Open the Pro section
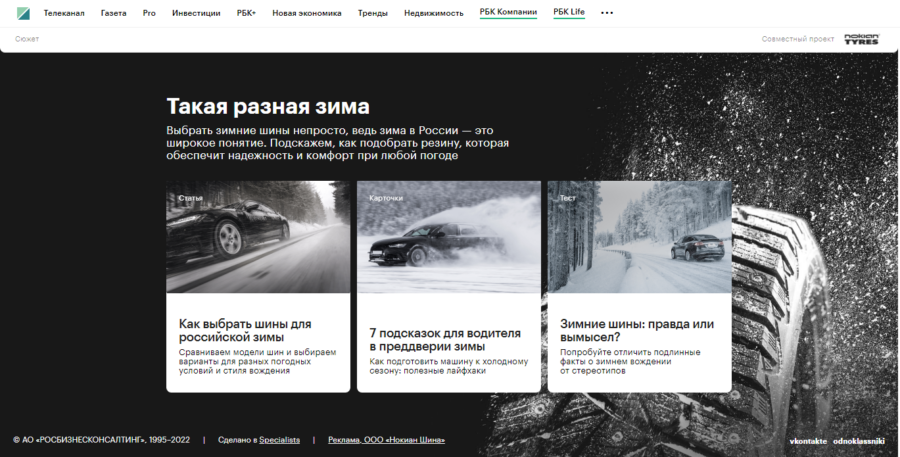This screenshot has height=457, width=900. tap(149, 13)
